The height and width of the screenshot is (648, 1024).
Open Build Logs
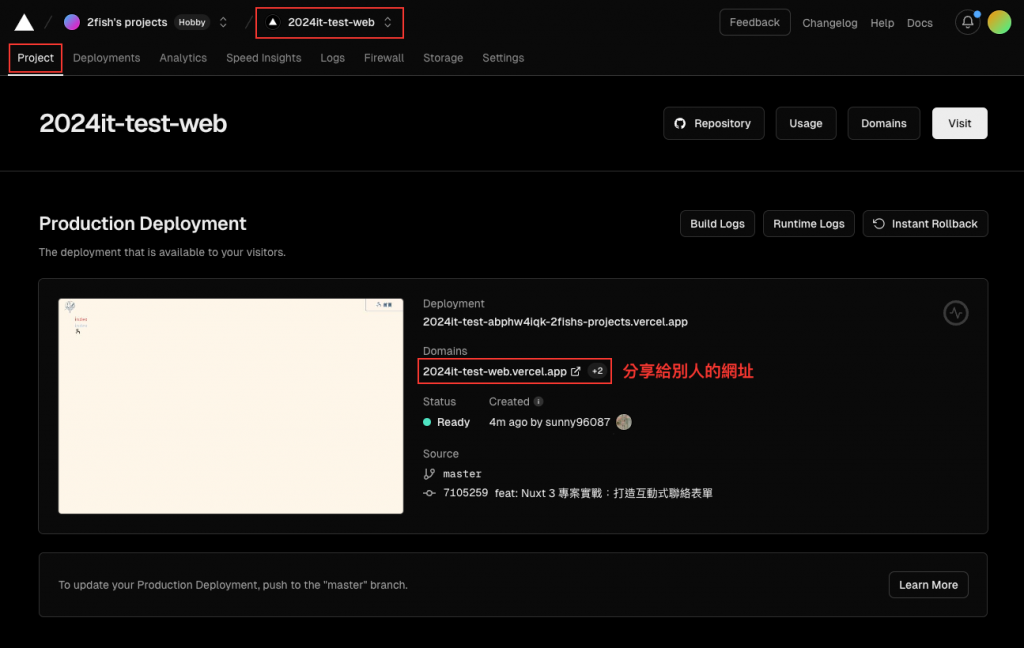pos(717,223)
